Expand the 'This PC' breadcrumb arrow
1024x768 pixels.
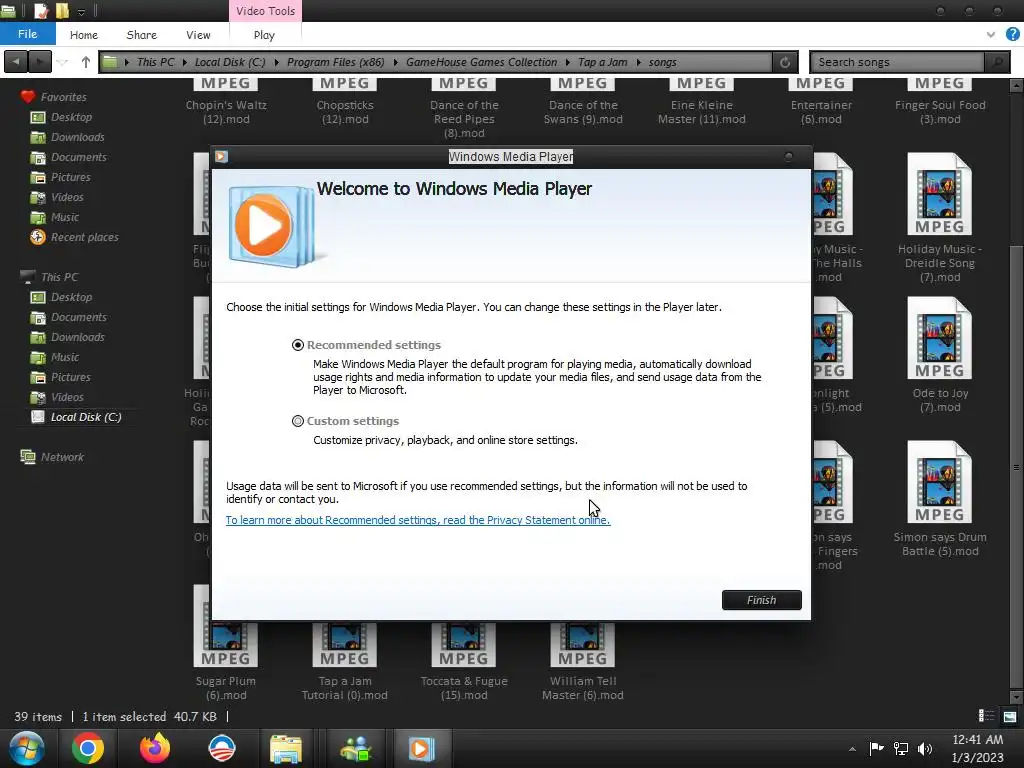185,62
